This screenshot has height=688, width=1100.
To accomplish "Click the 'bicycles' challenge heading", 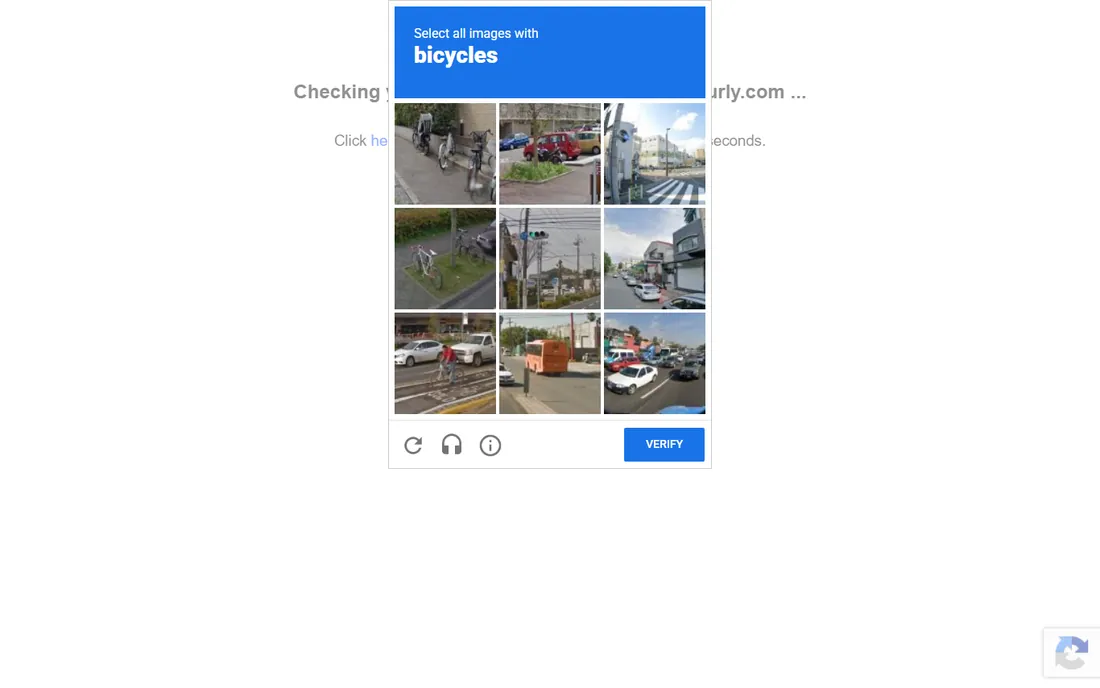I will [x=455, y=55].
